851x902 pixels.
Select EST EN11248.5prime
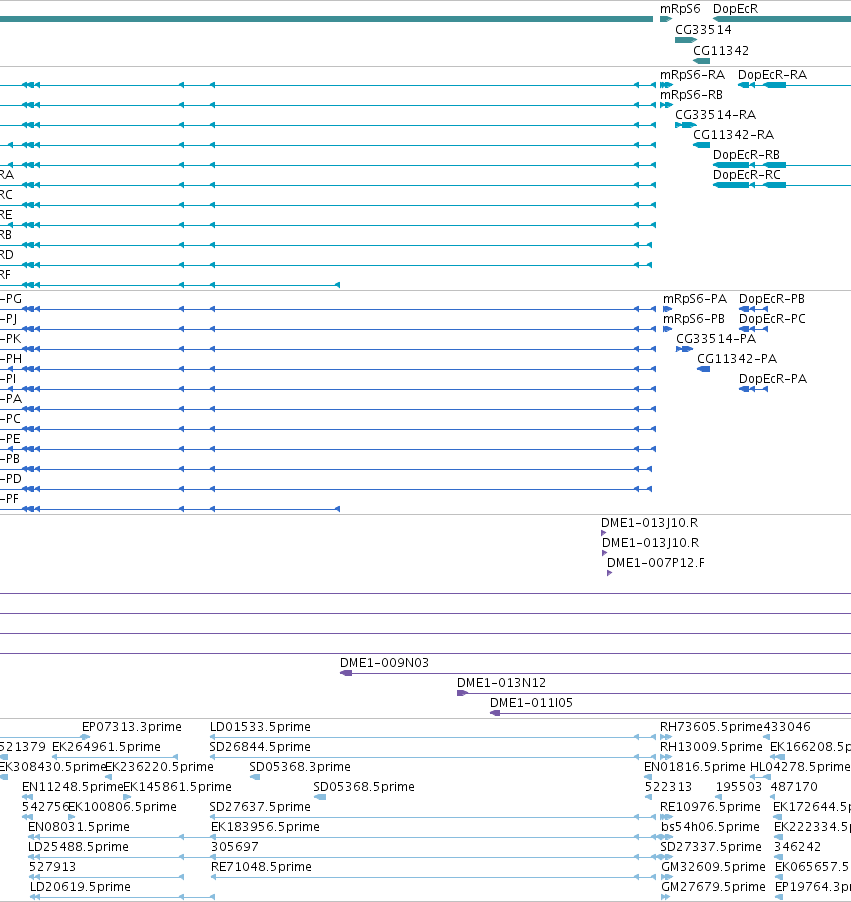tap(28, 797)
